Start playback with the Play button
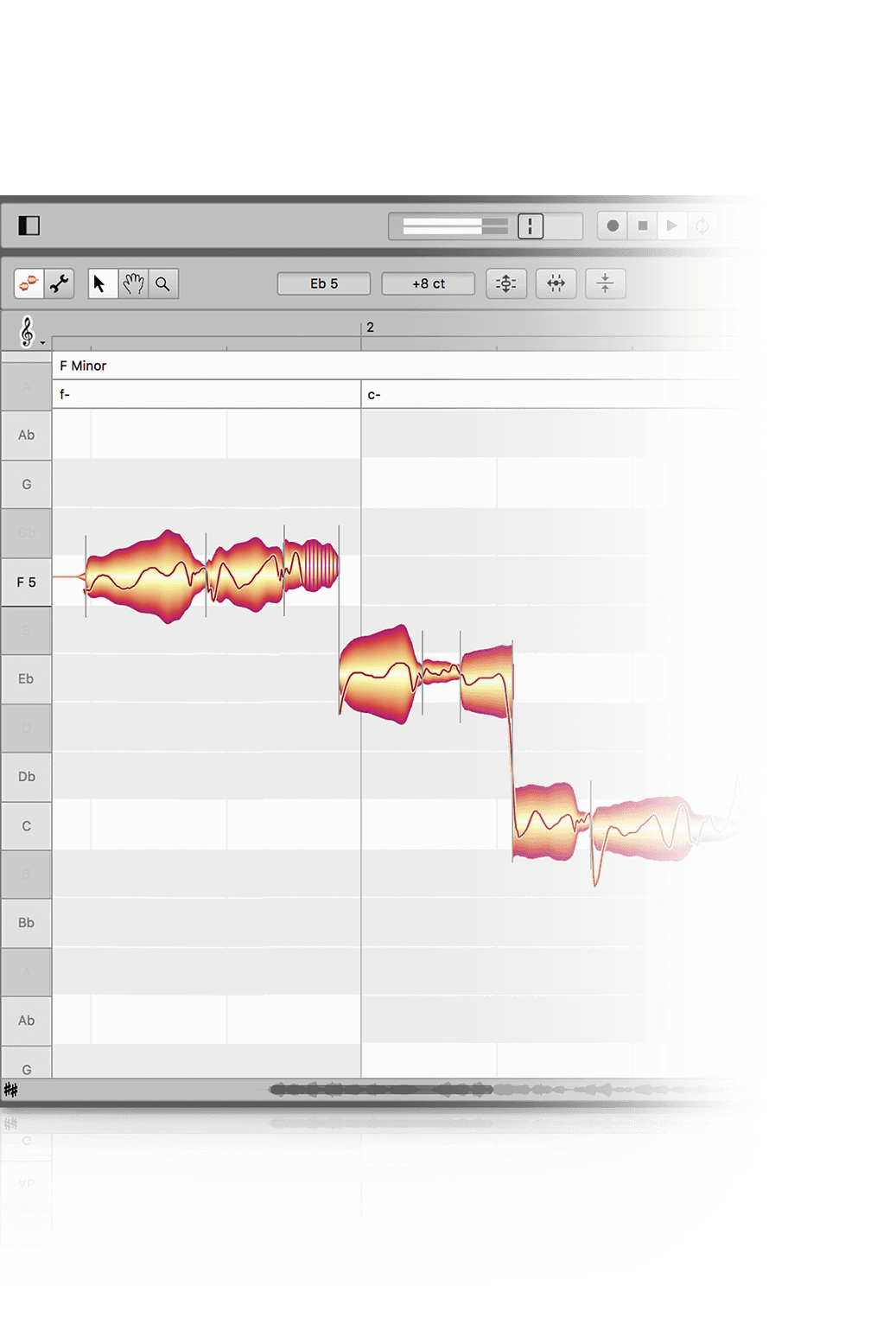Screen dimensions: 896x1317 coord(671,226)
